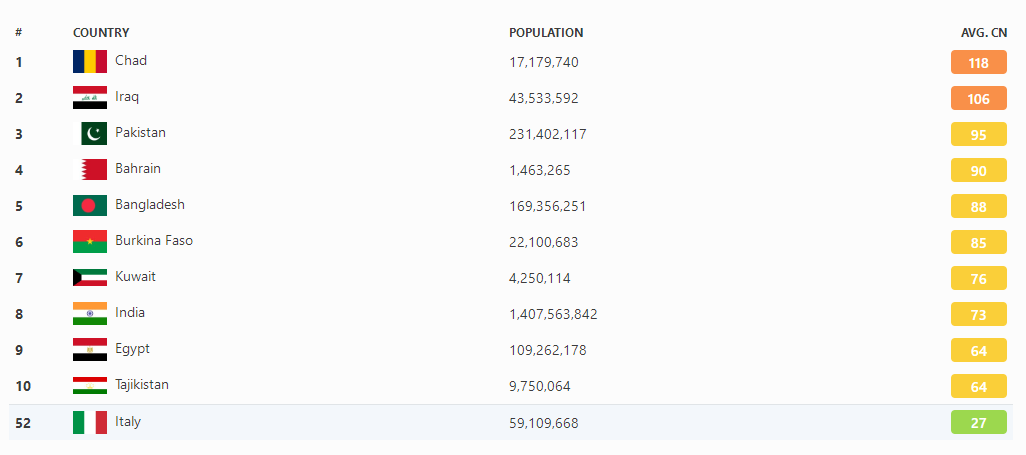Click the Bahrain flag icon
Screen dimensions: 1026x455
[94, 170]
